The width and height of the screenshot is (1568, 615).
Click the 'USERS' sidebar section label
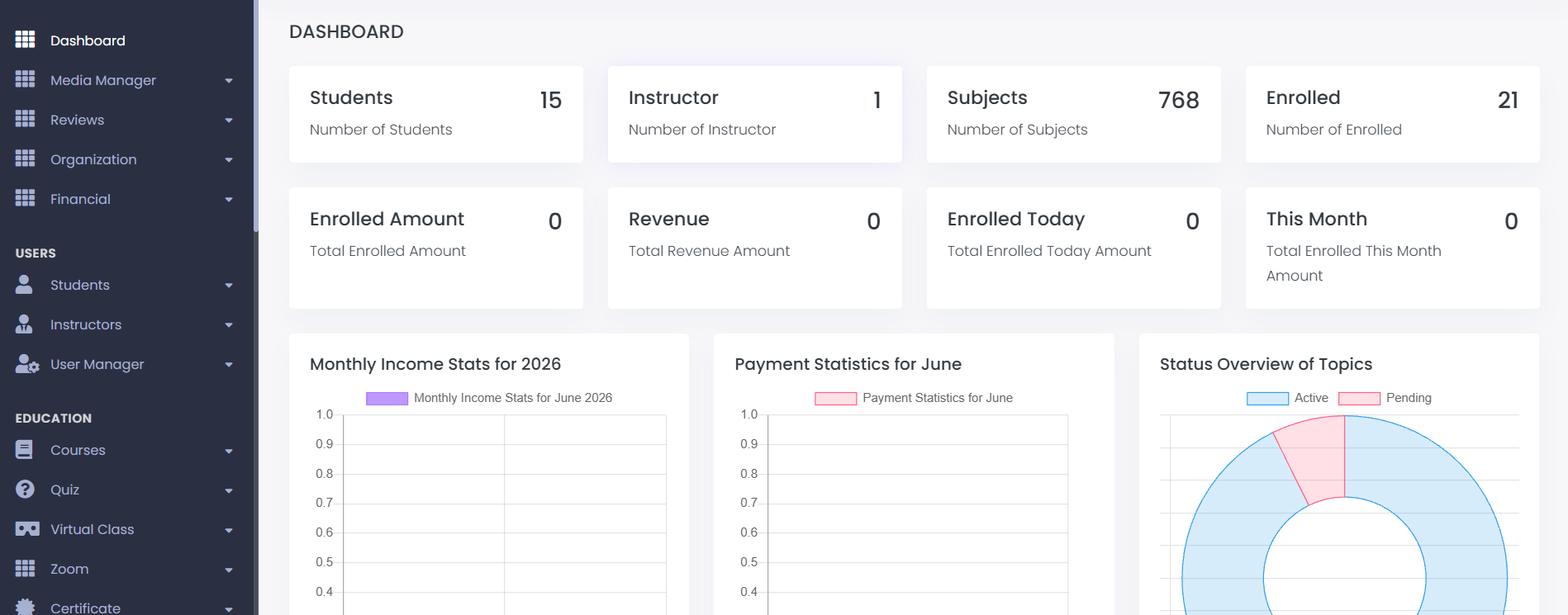[x=36, y=253]
